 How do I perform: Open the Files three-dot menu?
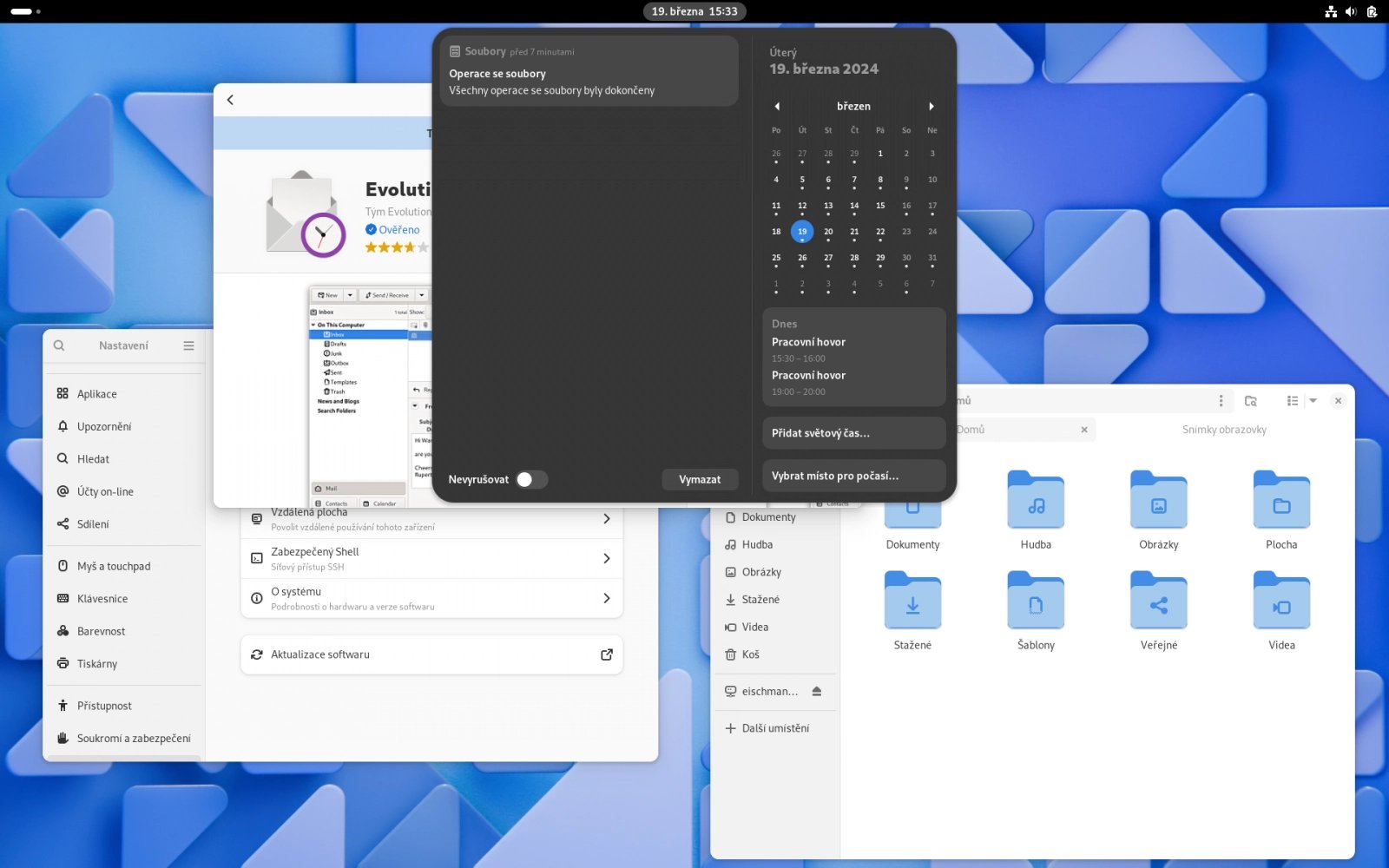coord(1221,401)
